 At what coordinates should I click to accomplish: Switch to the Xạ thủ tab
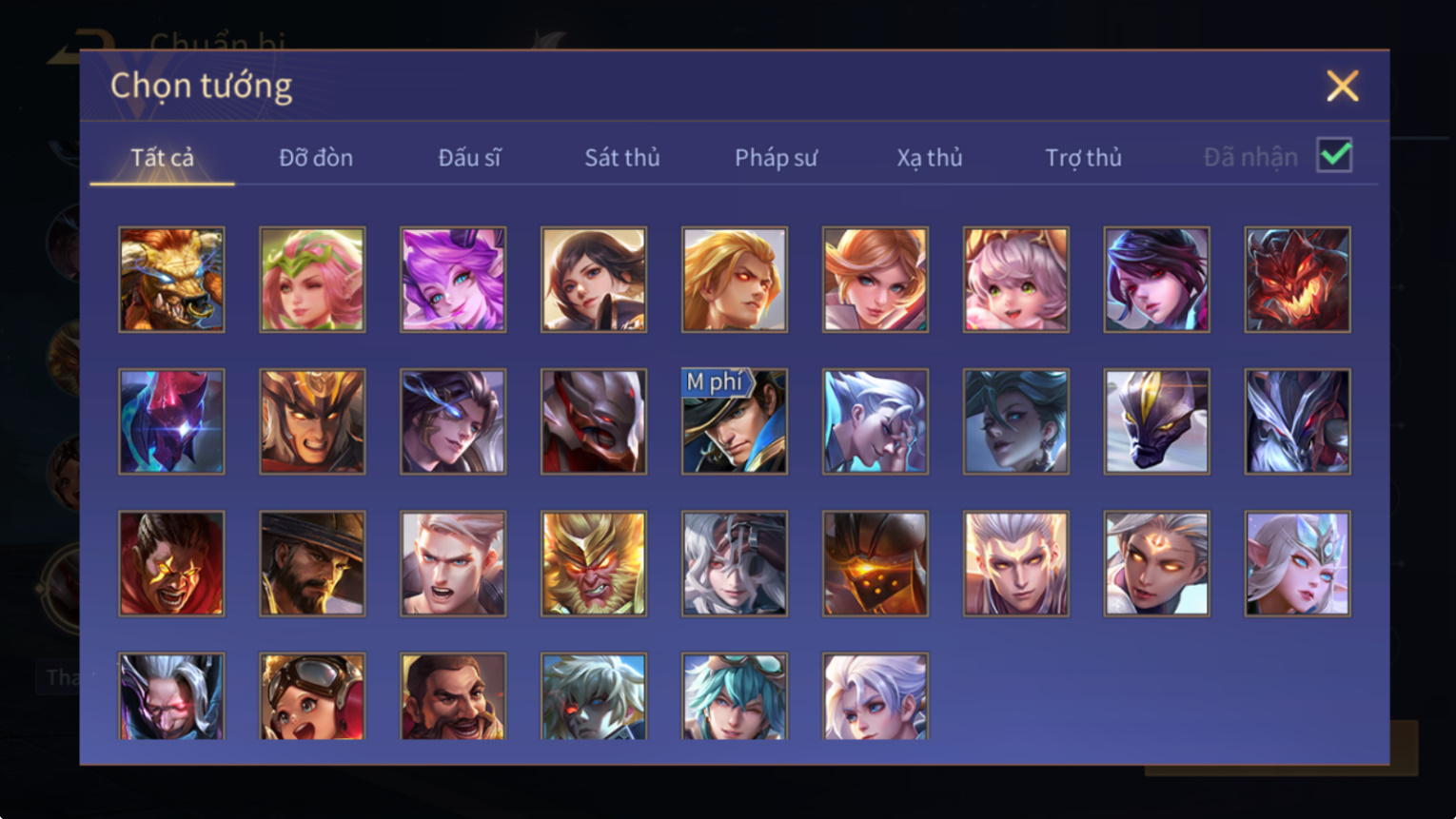930,158
